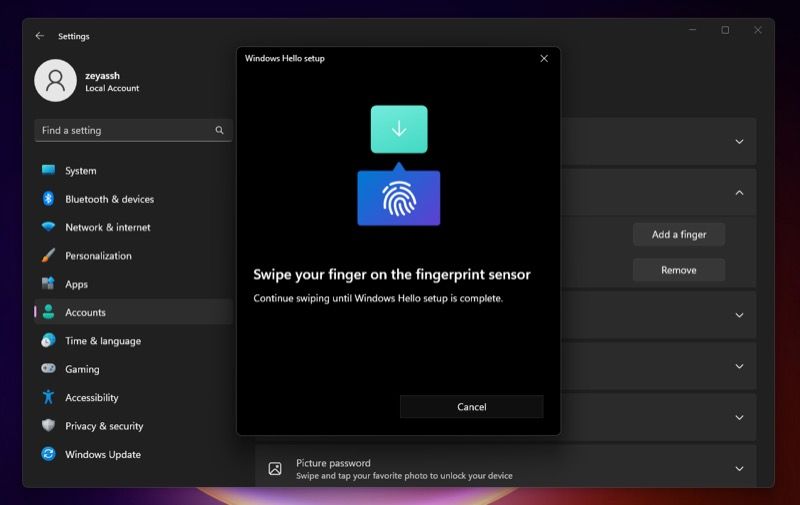Viewport: 800px width, 505px height.
Task: Open Bluetooth & devices settings
Action: pos(134,199)
